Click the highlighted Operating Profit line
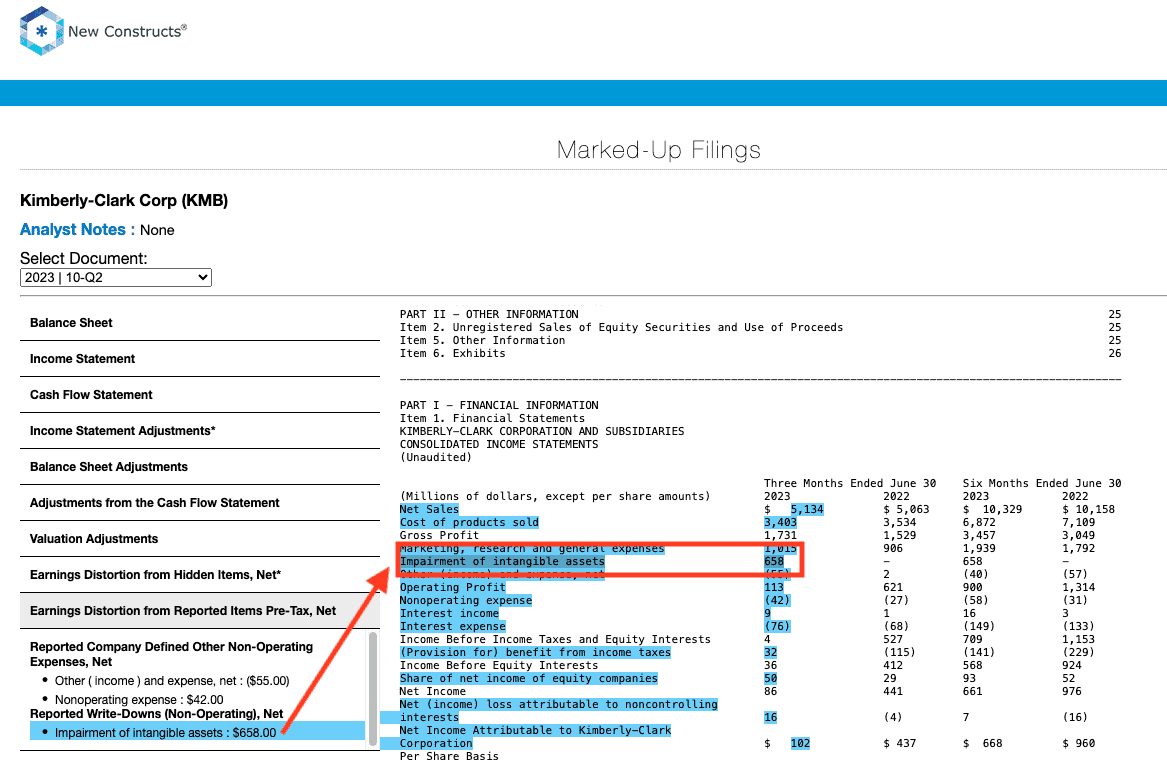The image size is (1167, 760). click(x=453, y=587)
